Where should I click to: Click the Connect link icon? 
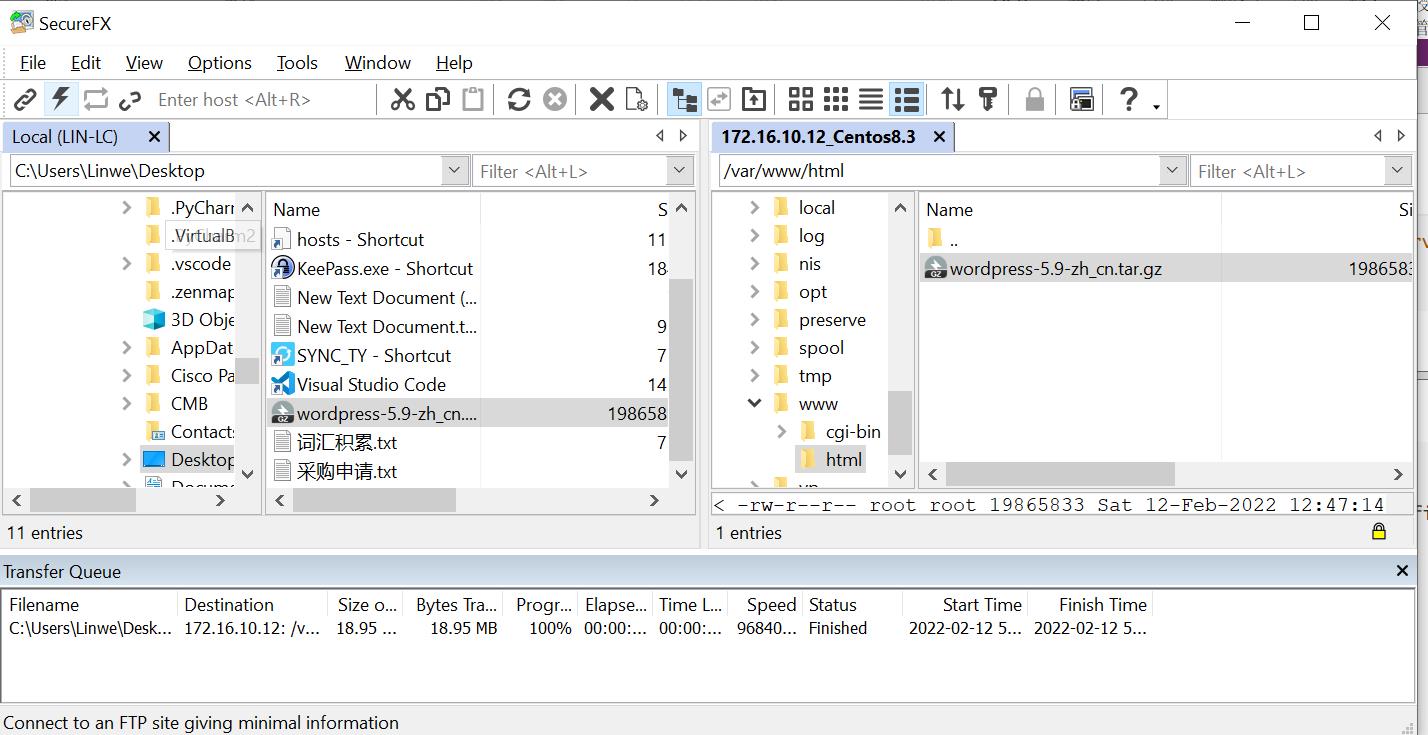(x=25, y=99)
